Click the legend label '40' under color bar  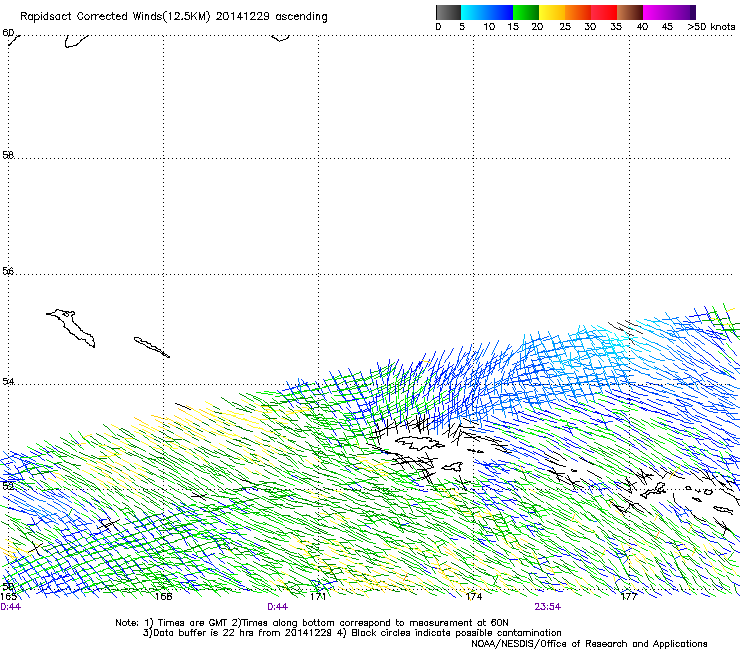click(642, 27)
